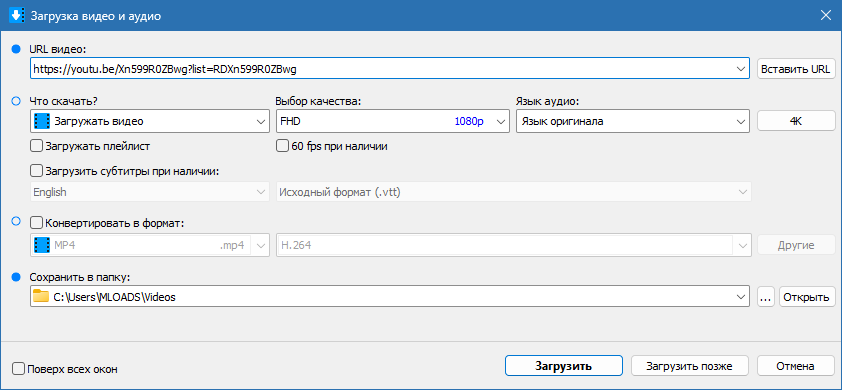Open the 'Язык оригинала' audio language dropdown
The height and width of the screenshot is (390, 842).
[632, 121]
